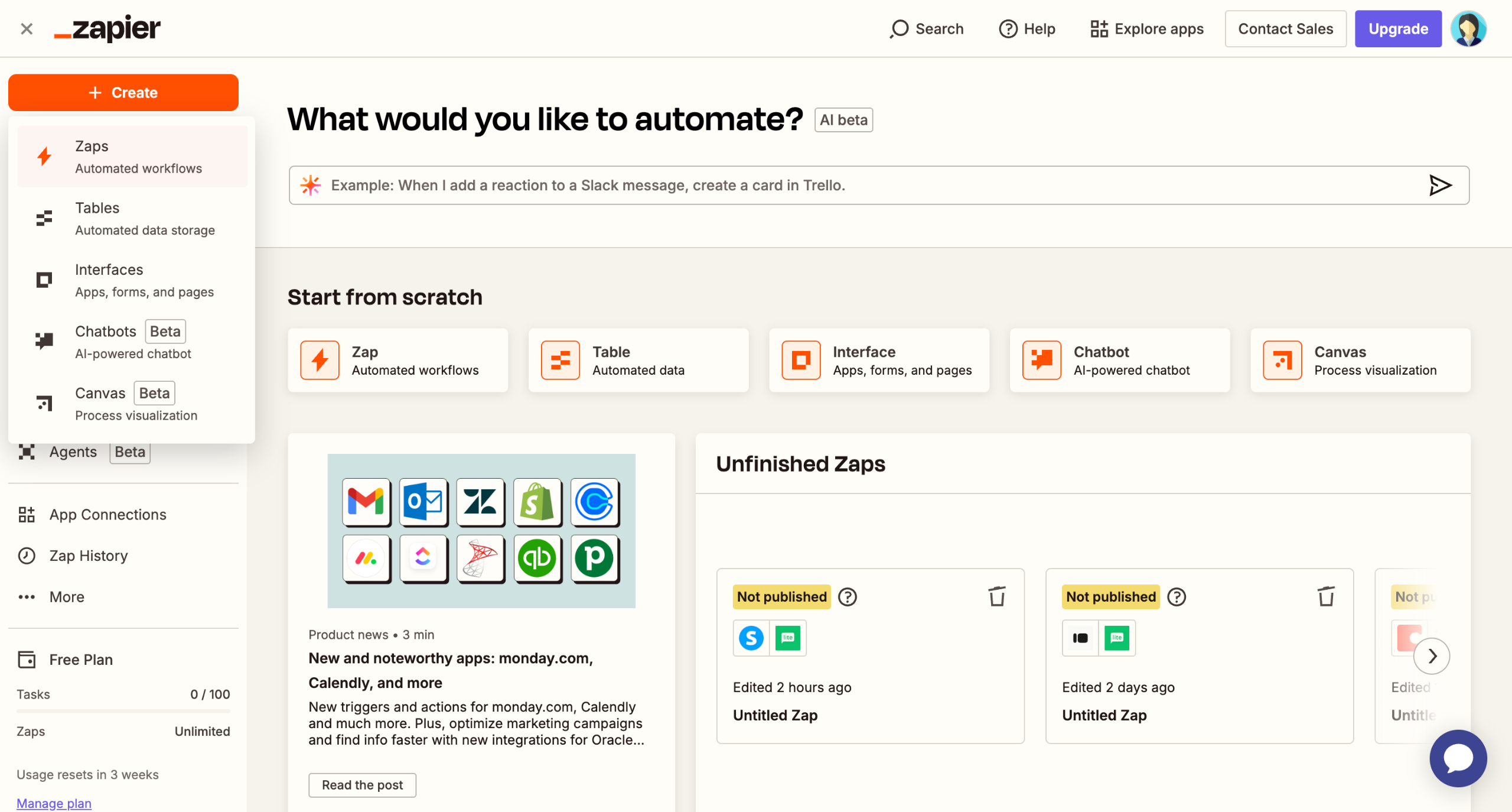Open the Zapier chat assistant bubble
The image size is (1512, 812).
point(1458,758)
